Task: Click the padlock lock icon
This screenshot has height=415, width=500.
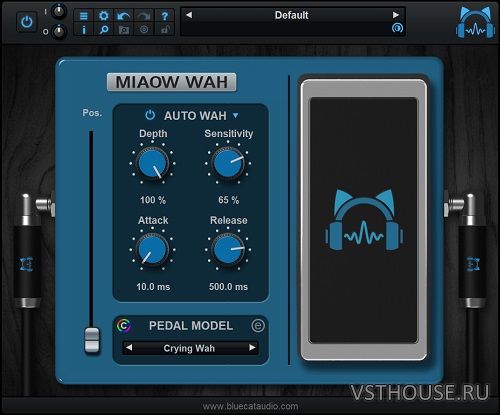Action: click(x=164, y=29)
